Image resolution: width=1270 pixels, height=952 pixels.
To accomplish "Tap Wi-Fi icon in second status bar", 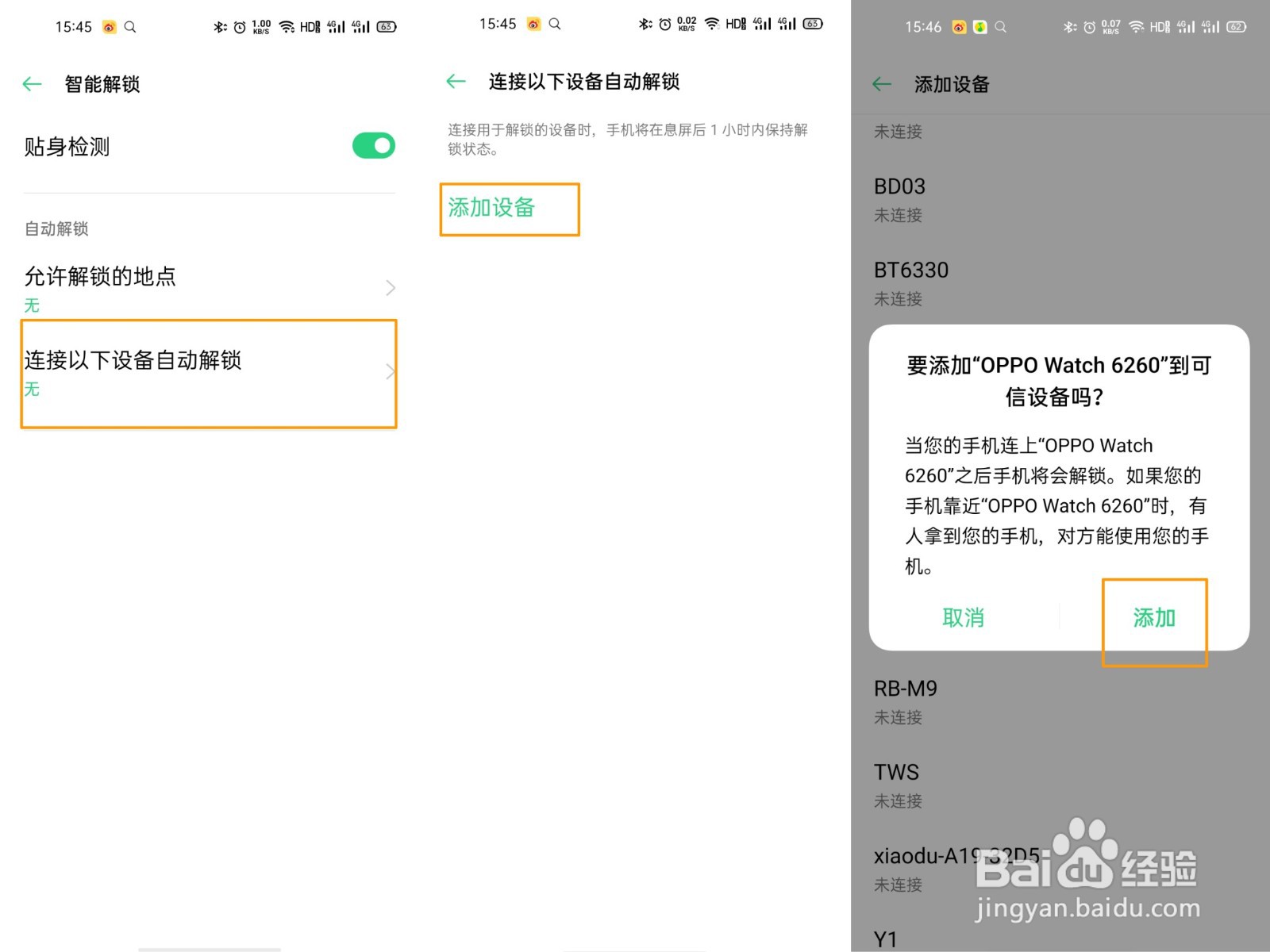I will 712,24.
